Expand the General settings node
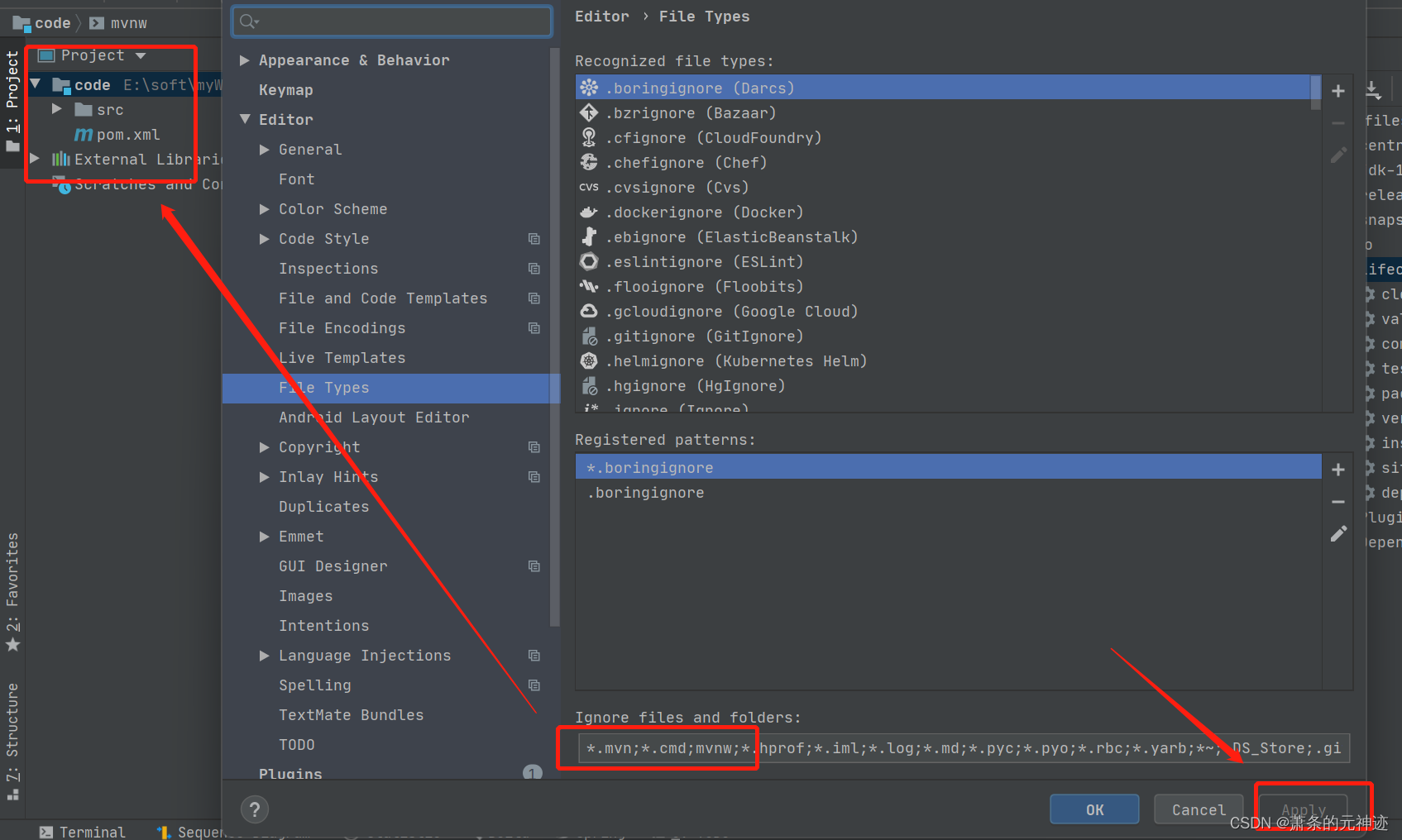1402x840 pixels. (x=265, y=150)
